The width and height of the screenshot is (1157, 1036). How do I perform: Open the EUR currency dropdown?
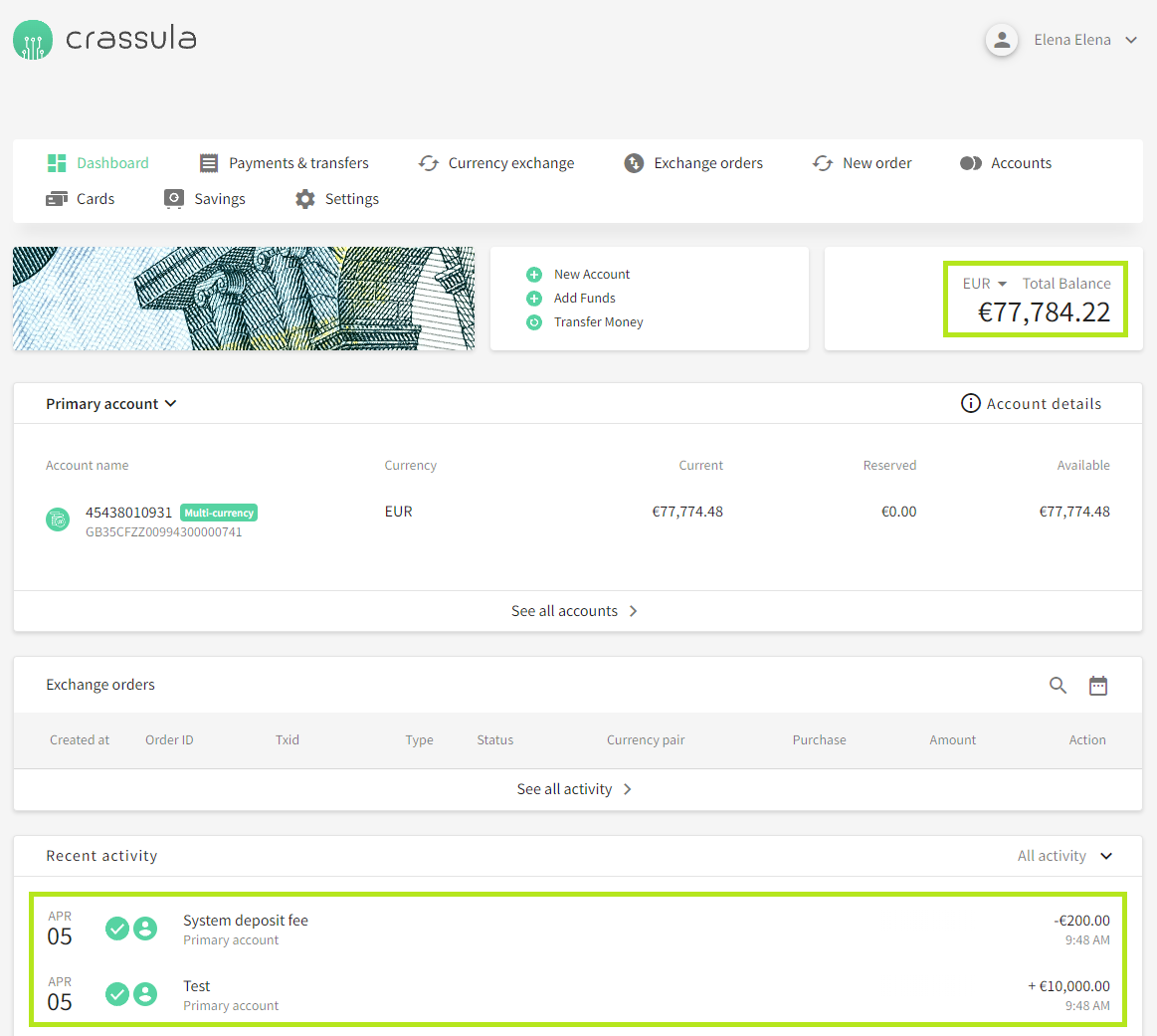point(985,284)
